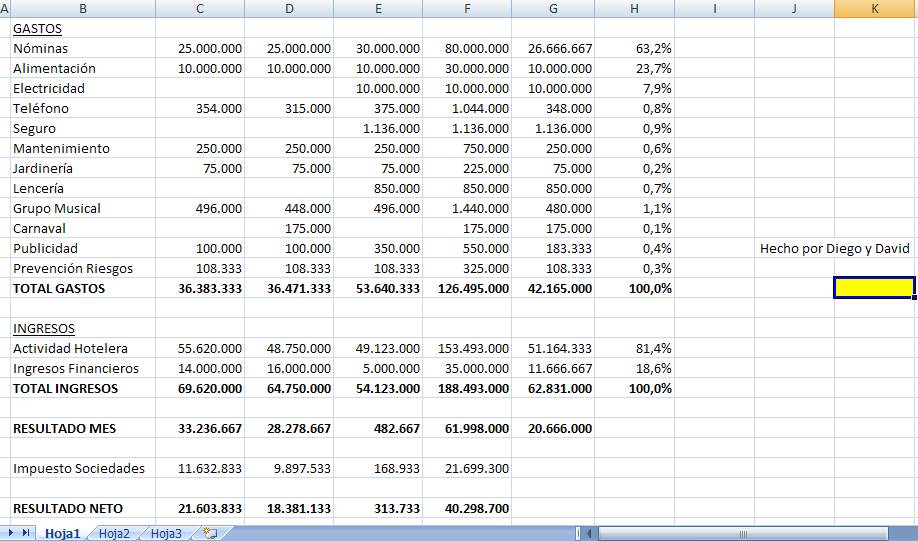This screenshot has height=541, width=918.
Task: Click the Hecho por Diego y David cell
Action: (834, 248)
